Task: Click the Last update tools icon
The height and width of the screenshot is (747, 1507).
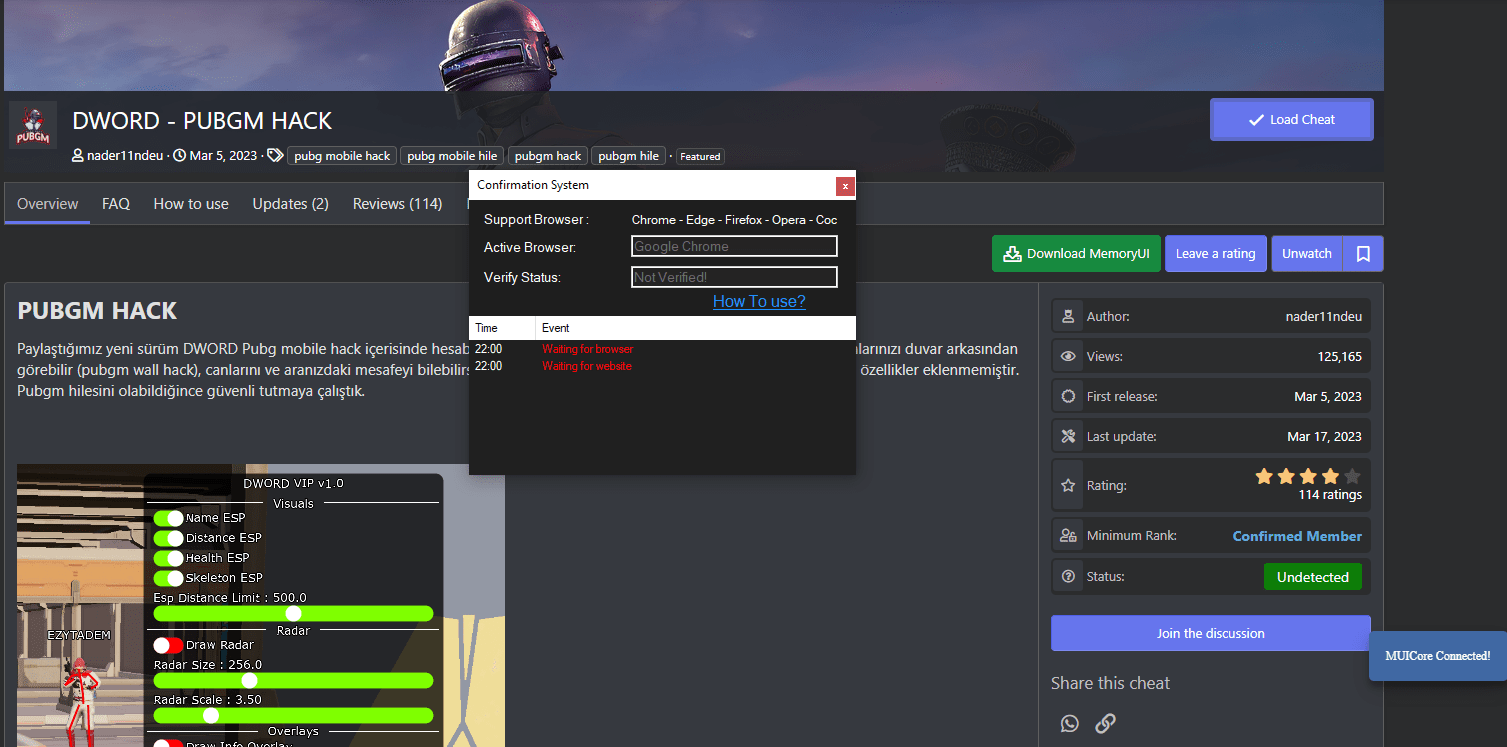Action: [1068, 436]
